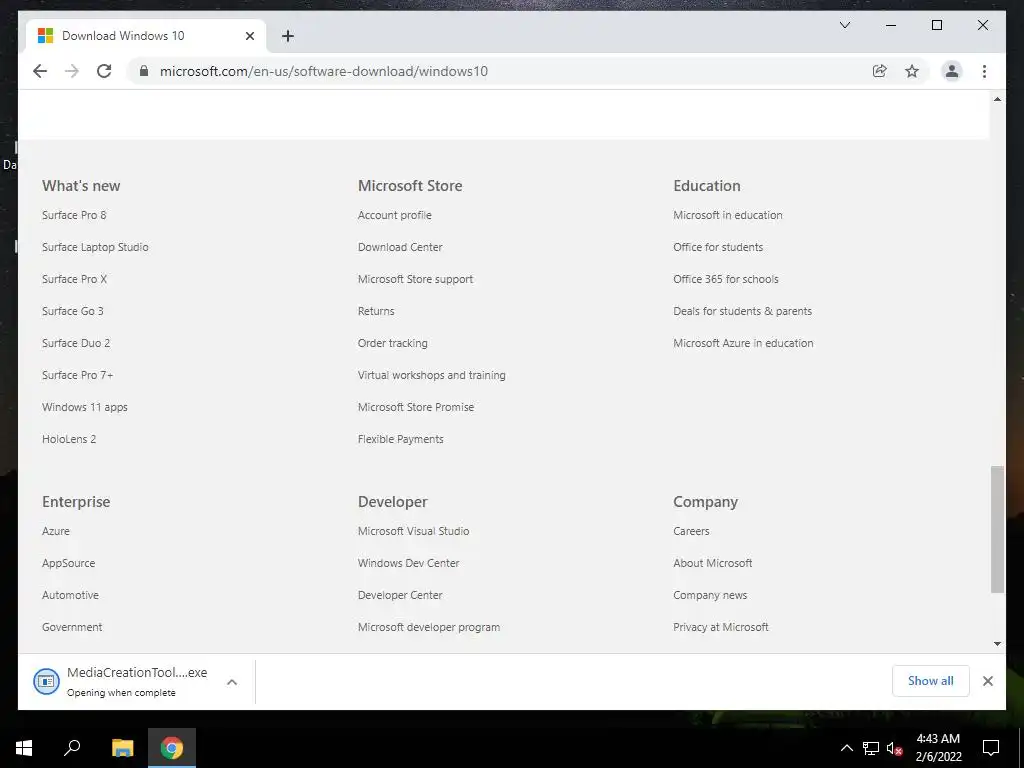Open the clock showing 4:43 AM
The height and width of the screenshot is (768, 1024).
(938, 748)
